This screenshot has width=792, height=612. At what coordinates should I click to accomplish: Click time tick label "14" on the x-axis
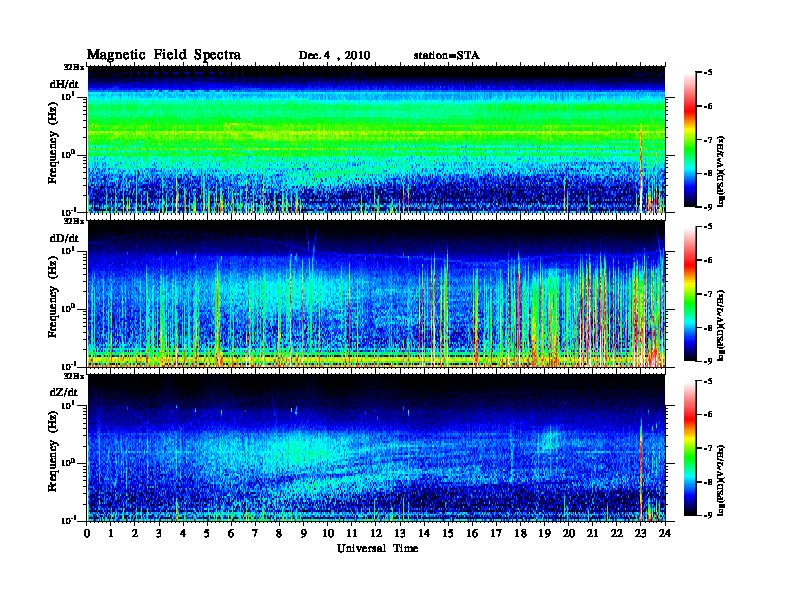pyautogui.click(x=424, y=533)
